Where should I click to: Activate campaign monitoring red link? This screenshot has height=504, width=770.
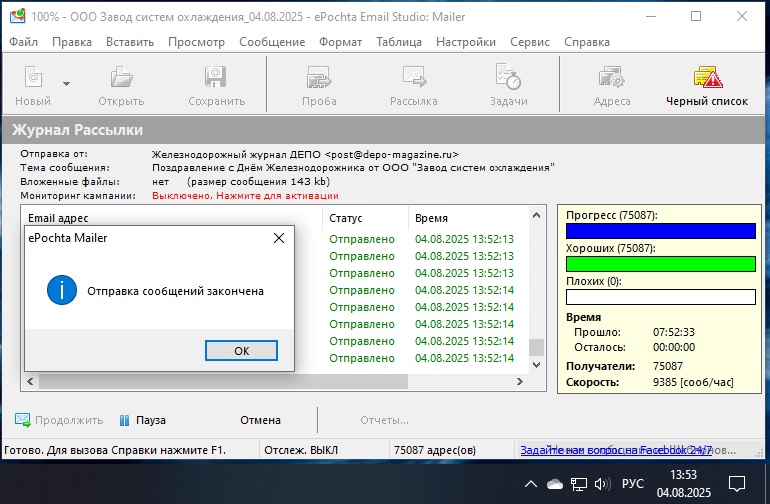coord(245,196)
